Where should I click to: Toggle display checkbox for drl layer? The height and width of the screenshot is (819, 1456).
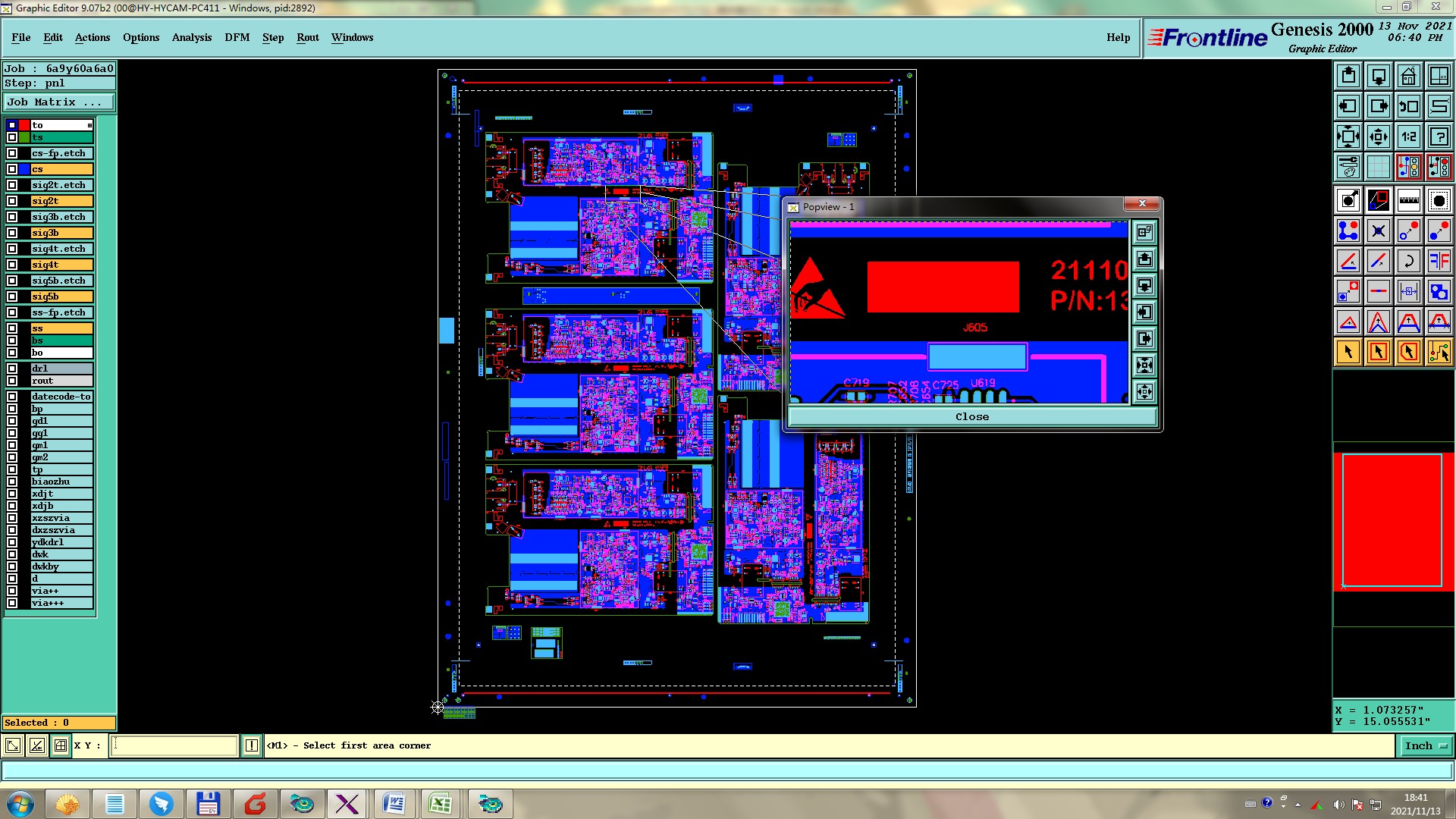(12, 369)
